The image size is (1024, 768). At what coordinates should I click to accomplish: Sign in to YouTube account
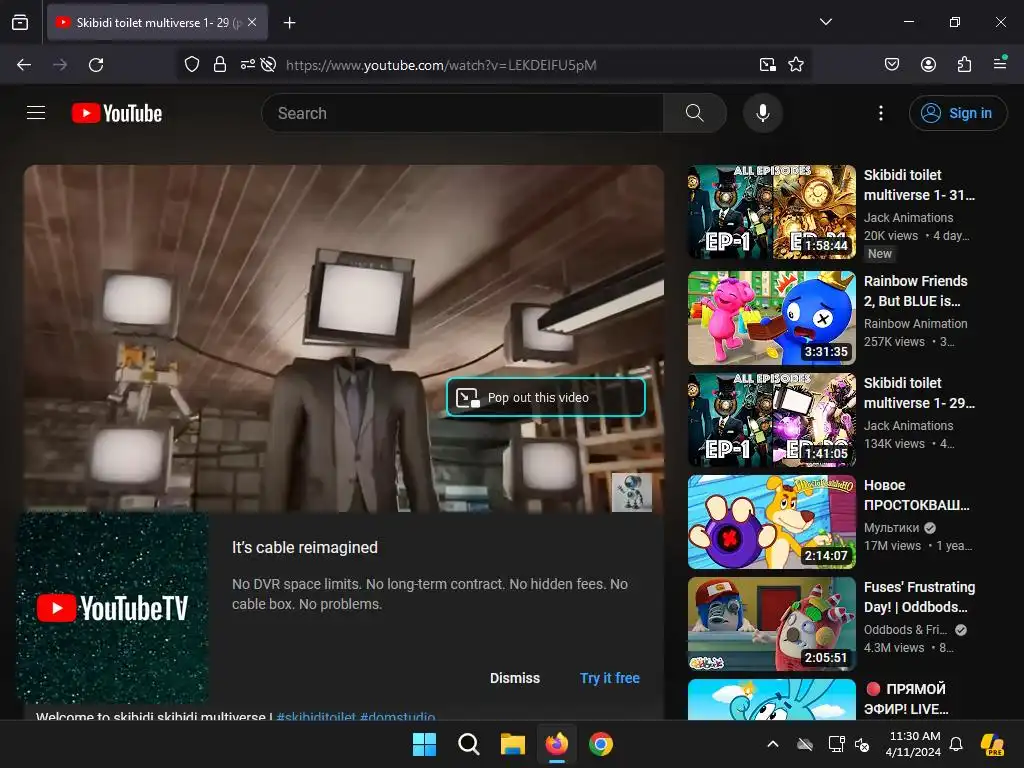(x=958, y=113)
